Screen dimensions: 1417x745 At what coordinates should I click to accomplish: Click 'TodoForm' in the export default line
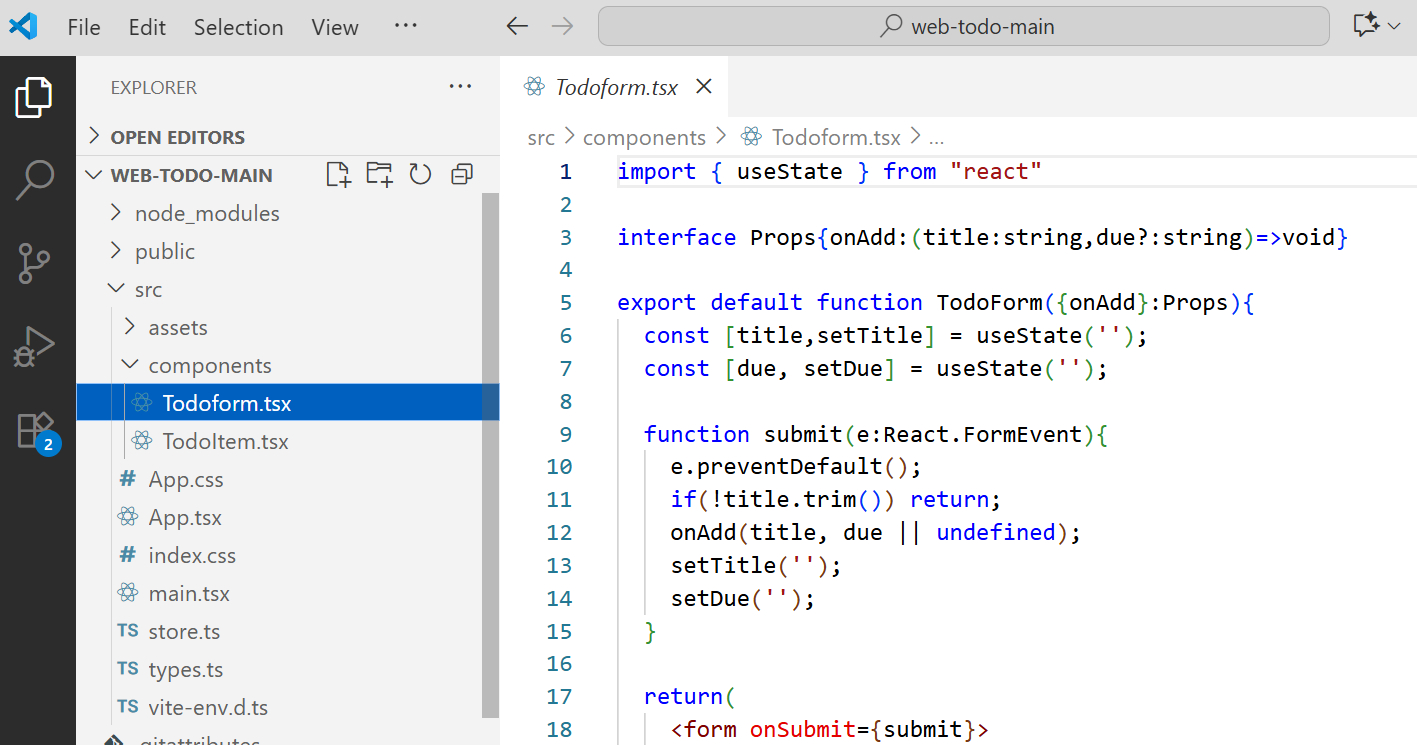(989, 302)
